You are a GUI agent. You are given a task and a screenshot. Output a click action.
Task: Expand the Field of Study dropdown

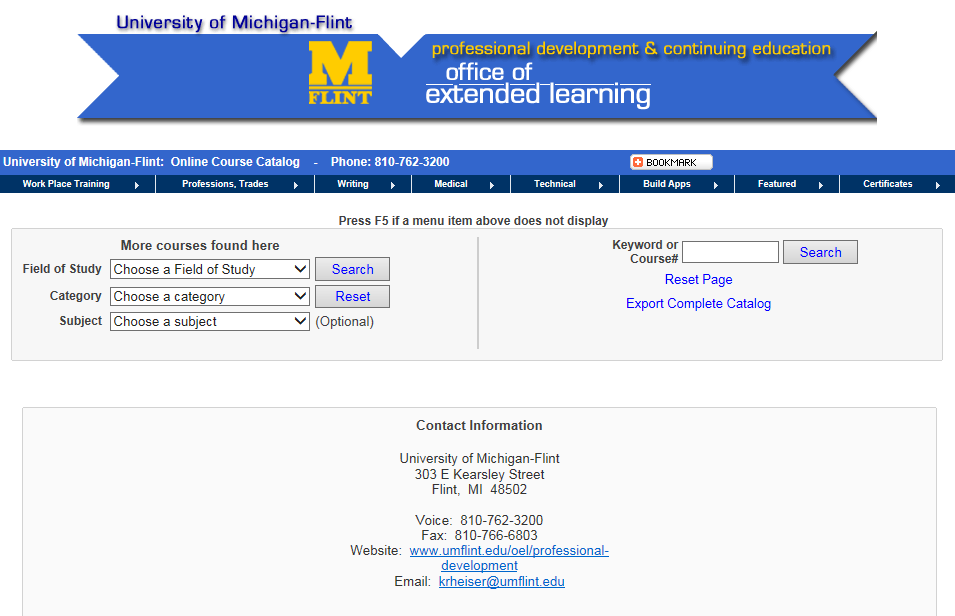click(x=210, y=269)
